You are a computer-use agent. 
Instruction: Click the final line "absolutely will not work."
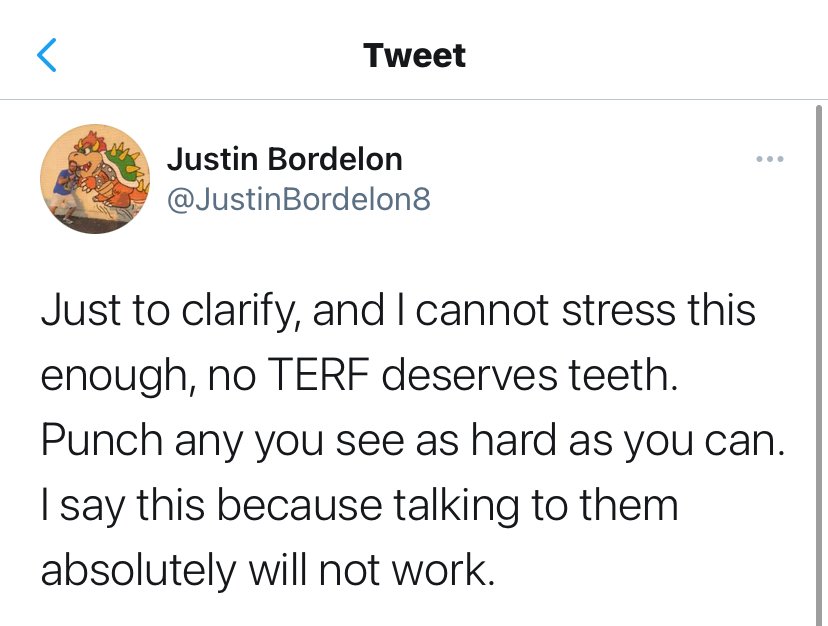[x=268, y=570]
